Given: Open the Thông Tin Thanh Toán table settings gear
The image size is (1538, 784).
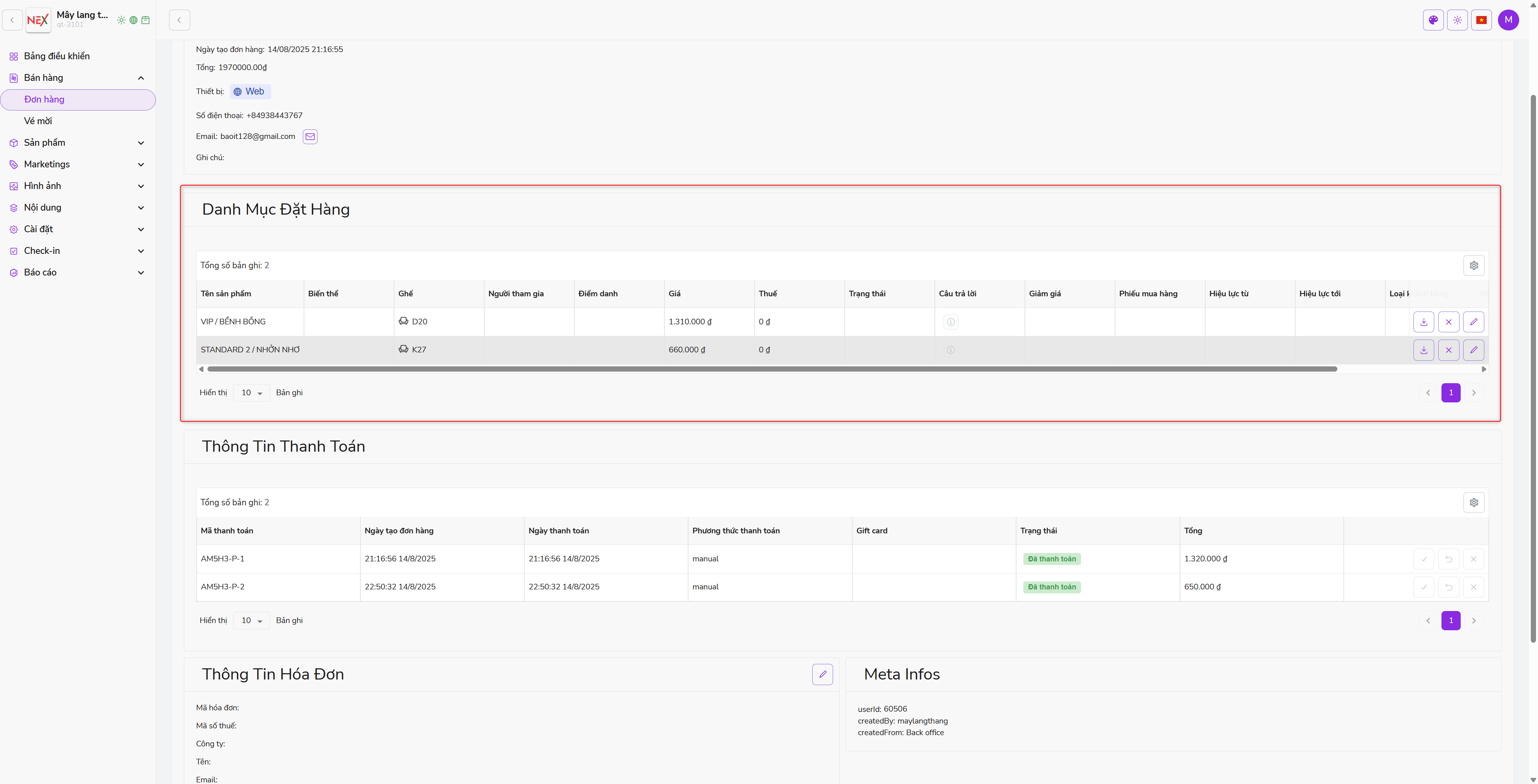Looking at the screenshot, I should (x=1474, y=503).
